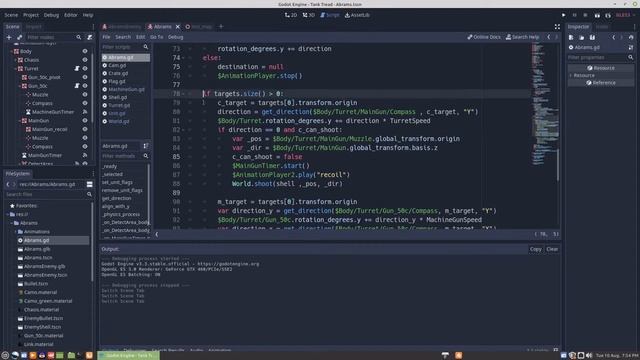
Task: Play the project
Action: 564,15
